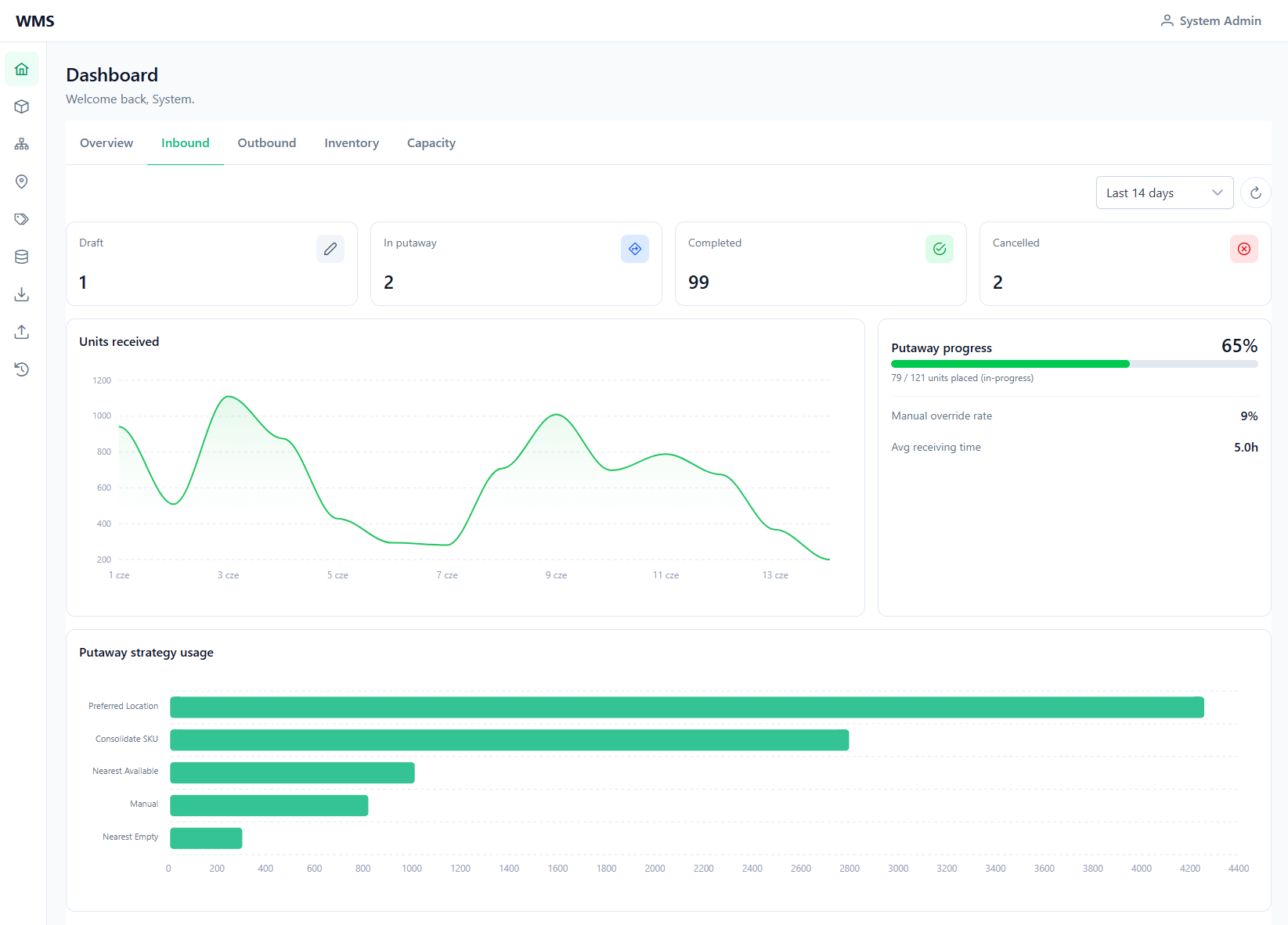The image size is (1288, 925).
Task: Click the Putaway progress bar
Action: [x=1074, y=364]
